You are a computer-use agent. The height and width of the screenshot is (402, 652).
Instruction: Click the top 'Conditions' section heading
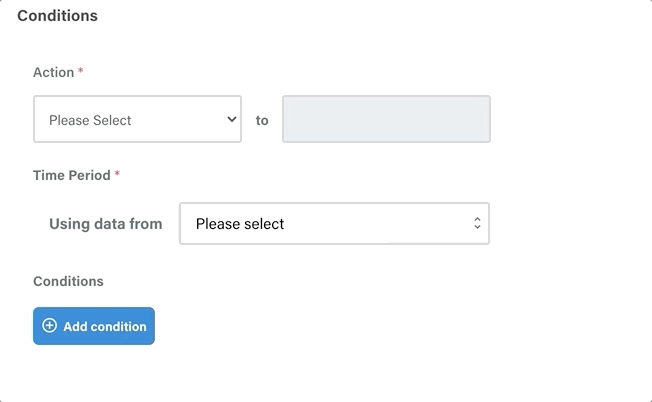[x=57, y=16]
